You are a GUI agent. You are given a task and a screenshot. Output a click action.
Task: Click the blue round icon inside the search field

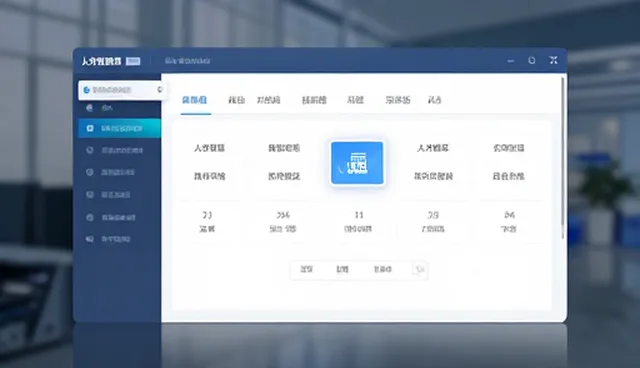coord(87,90)
